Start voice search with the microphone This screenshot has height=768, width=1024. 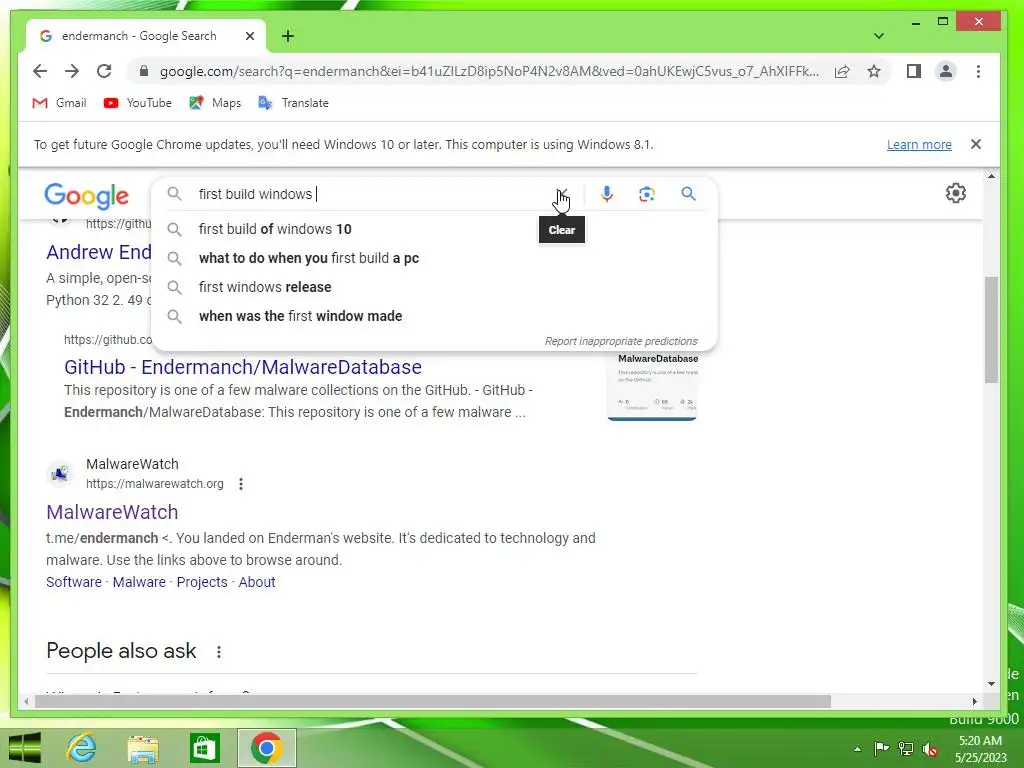point(607,194)
